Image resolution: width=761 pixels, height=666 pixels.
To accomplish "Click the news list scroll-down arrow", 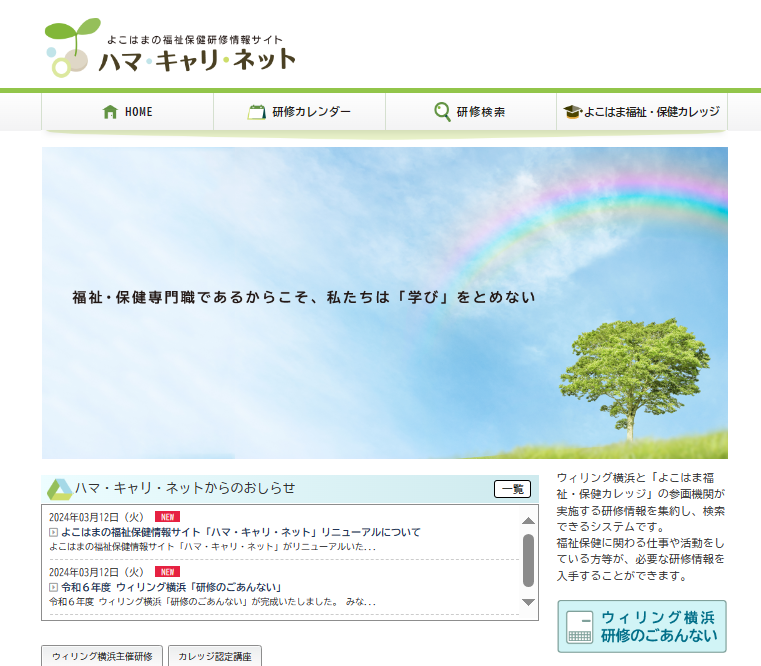I will coord(528,602).
